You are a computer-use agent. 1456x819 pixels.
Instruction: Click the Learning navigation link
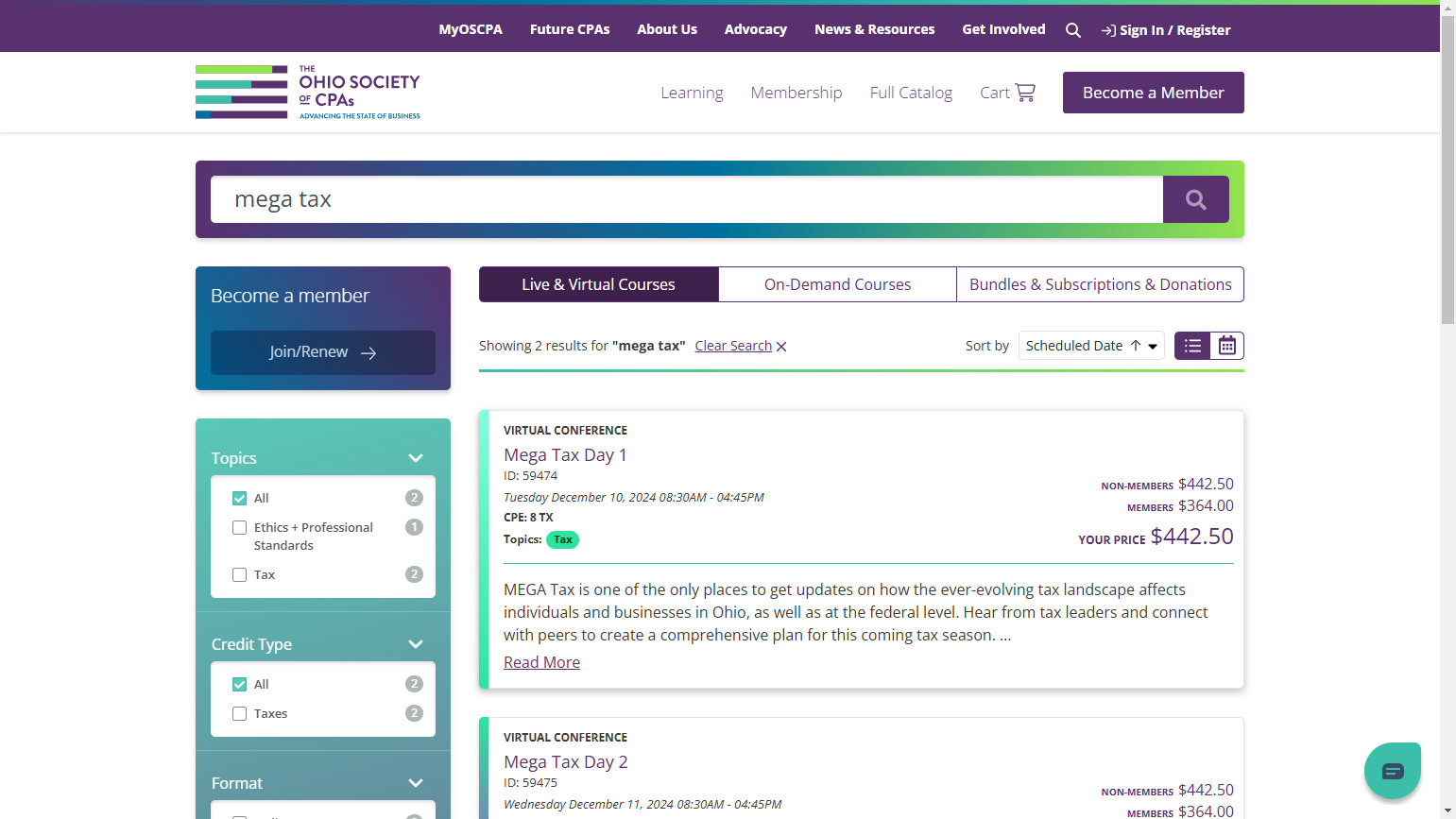[x=692, y=93]
